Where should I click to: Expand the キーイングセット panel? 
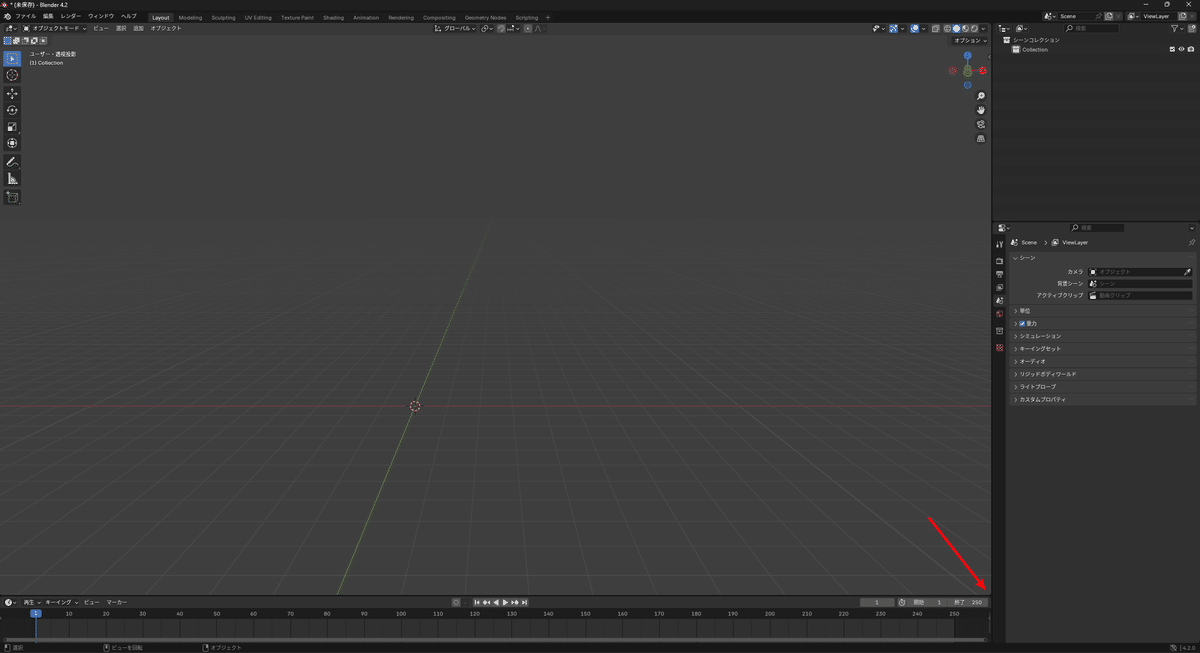(x=1103, y=349)
